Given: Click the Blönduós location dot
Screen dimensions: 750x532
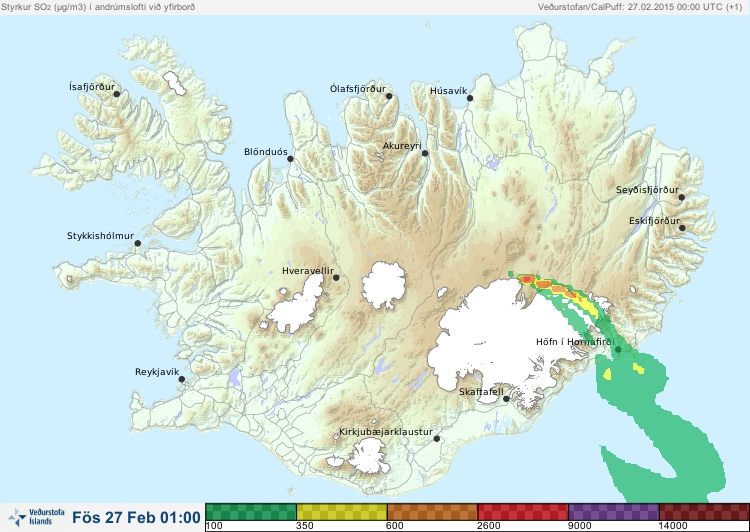Looking at the screenshot, I should [290, 158].
